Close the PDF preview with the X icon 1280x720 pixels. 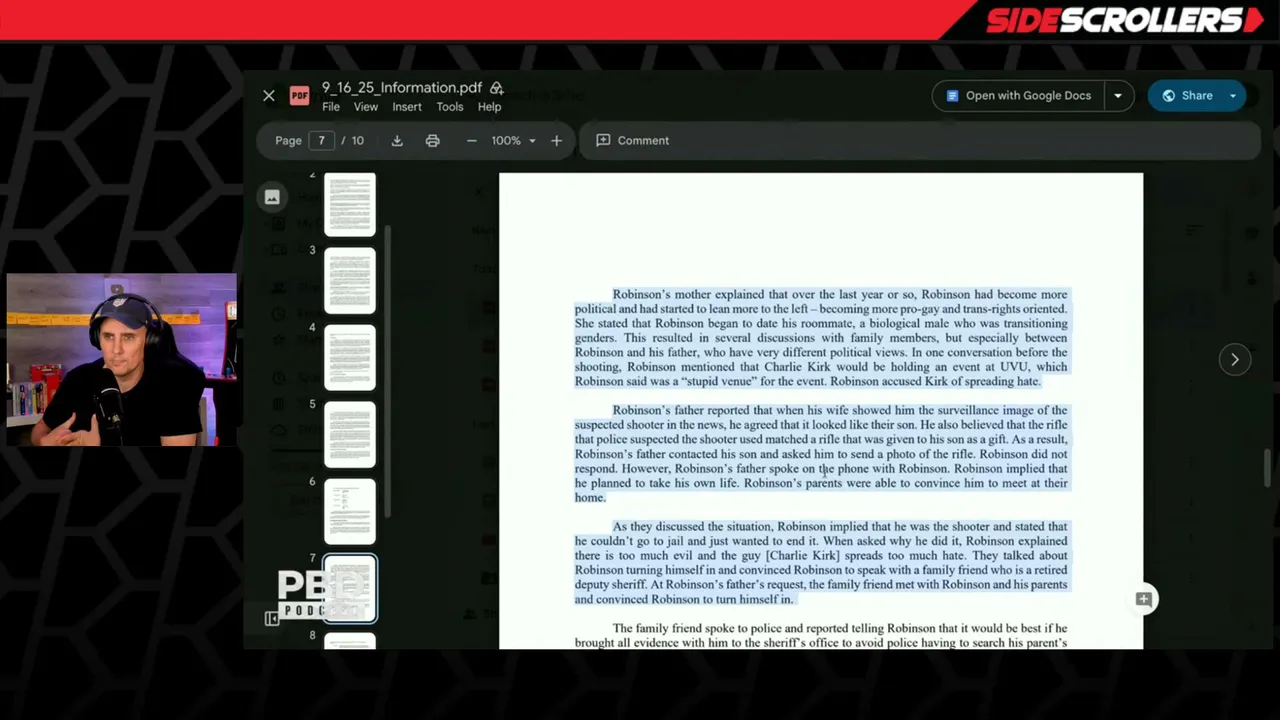click(269, 96)
